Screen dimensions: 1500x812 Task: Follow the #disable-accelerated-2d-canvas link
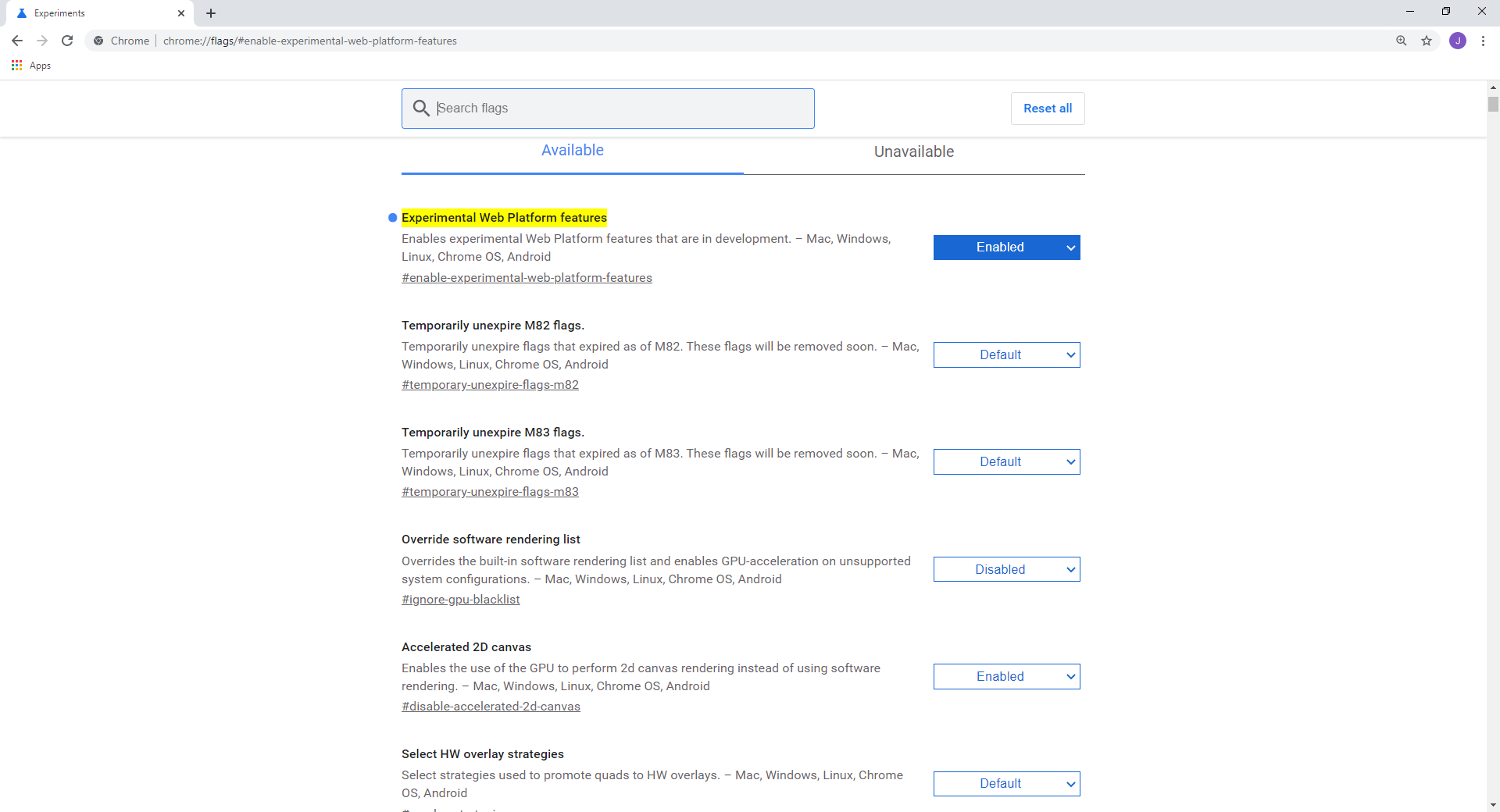pyautogui.click(x=491, y=707)
